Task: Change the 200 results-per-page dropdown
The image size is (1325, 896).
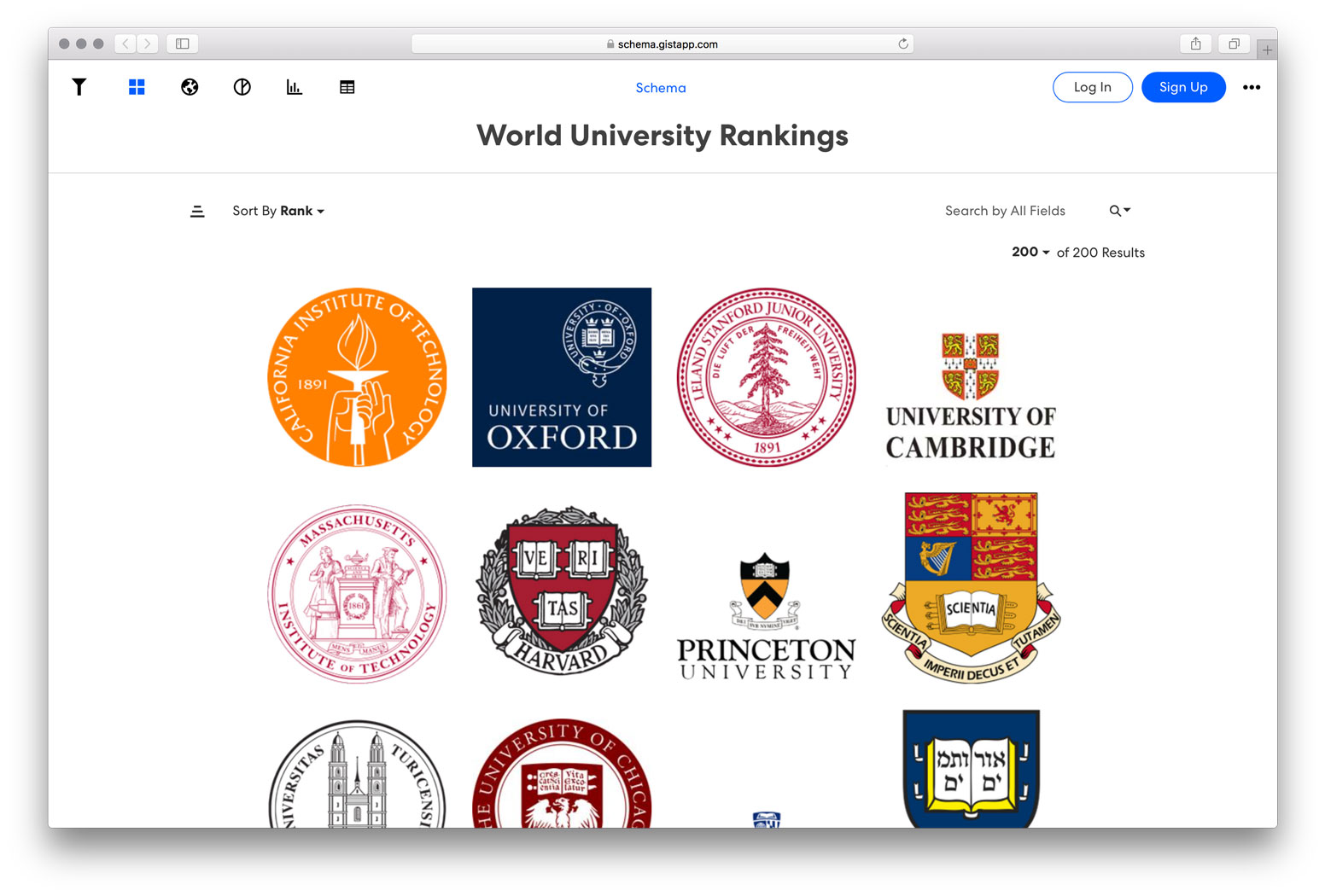Action: [x=1030, y=252]
